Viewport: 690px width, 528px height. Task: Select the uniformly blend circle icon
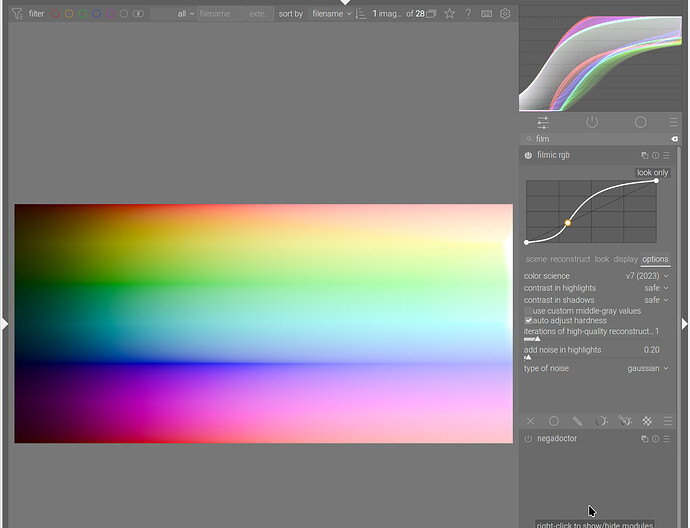(554, 421)
